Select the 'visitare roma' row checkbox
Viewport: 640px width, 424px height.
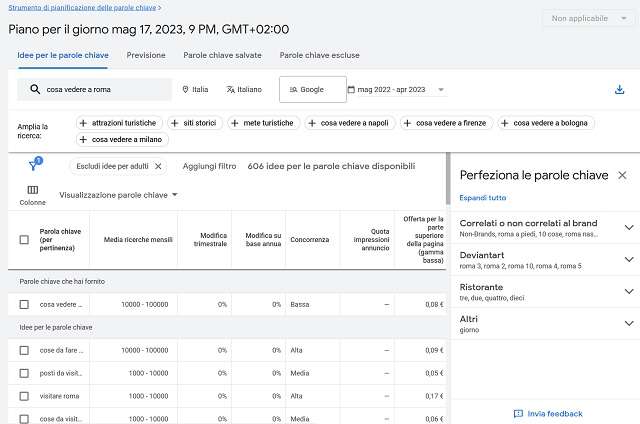[x=24, y=396]
